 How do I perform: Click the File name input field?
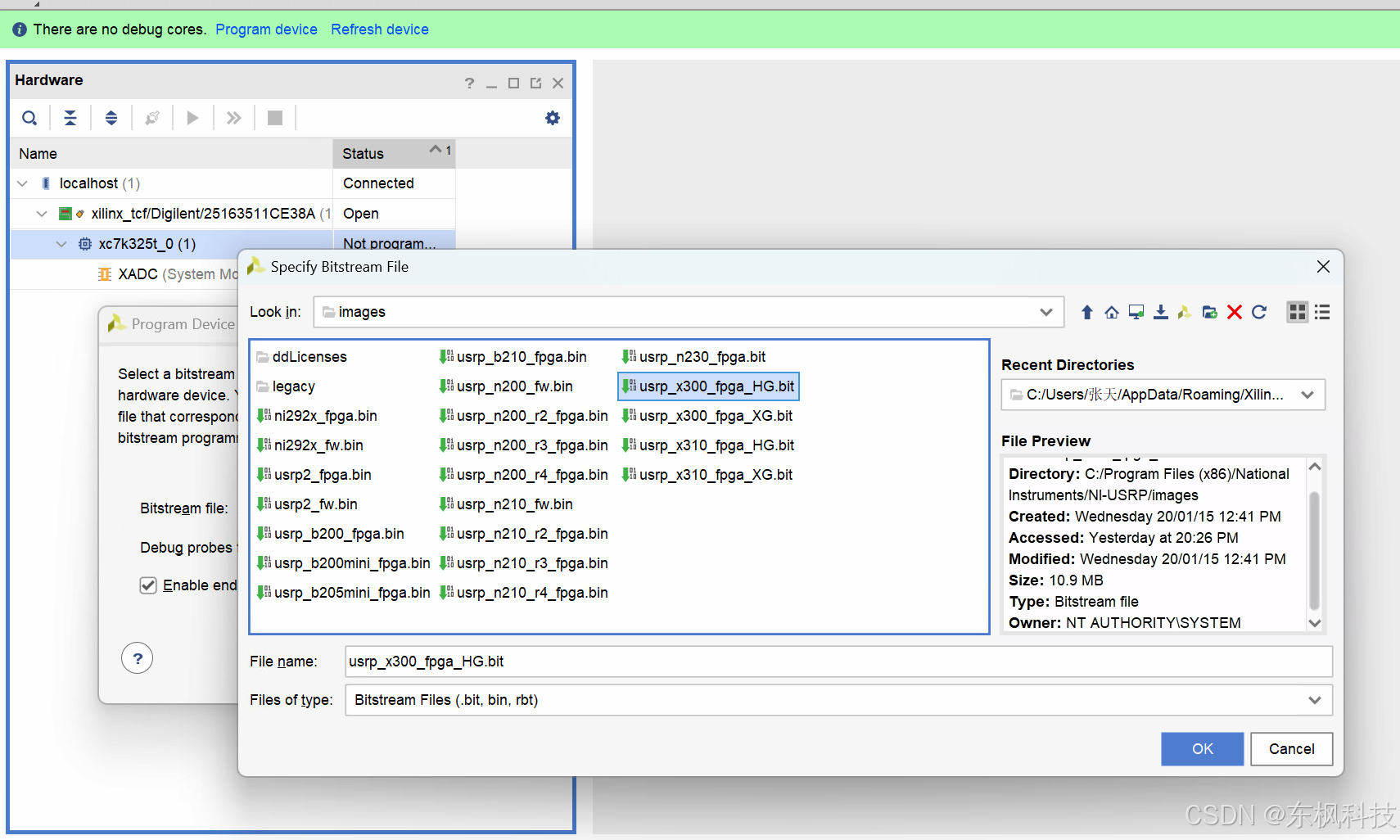coord(838,662)
